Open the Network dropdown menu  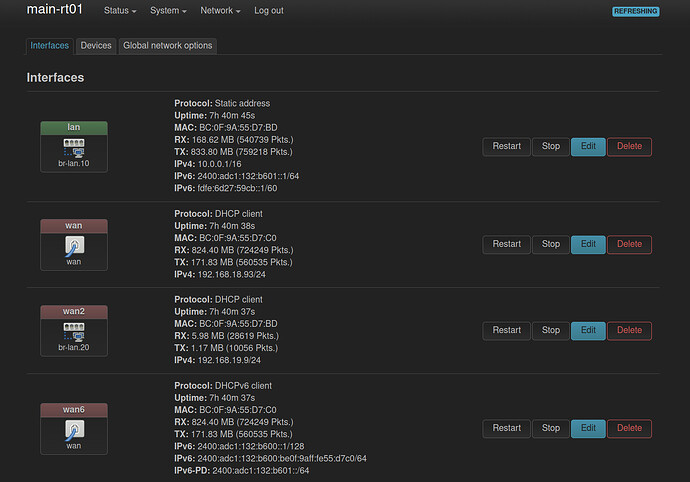coord(220,11)
